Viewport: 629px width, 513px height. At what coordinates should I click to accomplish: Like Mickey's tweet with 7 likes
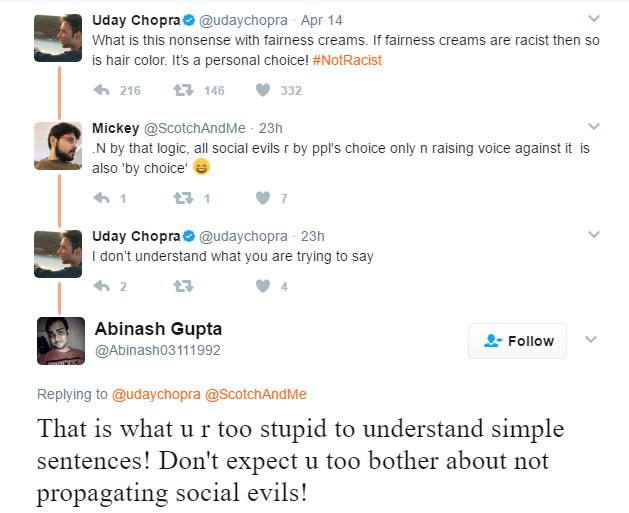[x=263, y=198]
